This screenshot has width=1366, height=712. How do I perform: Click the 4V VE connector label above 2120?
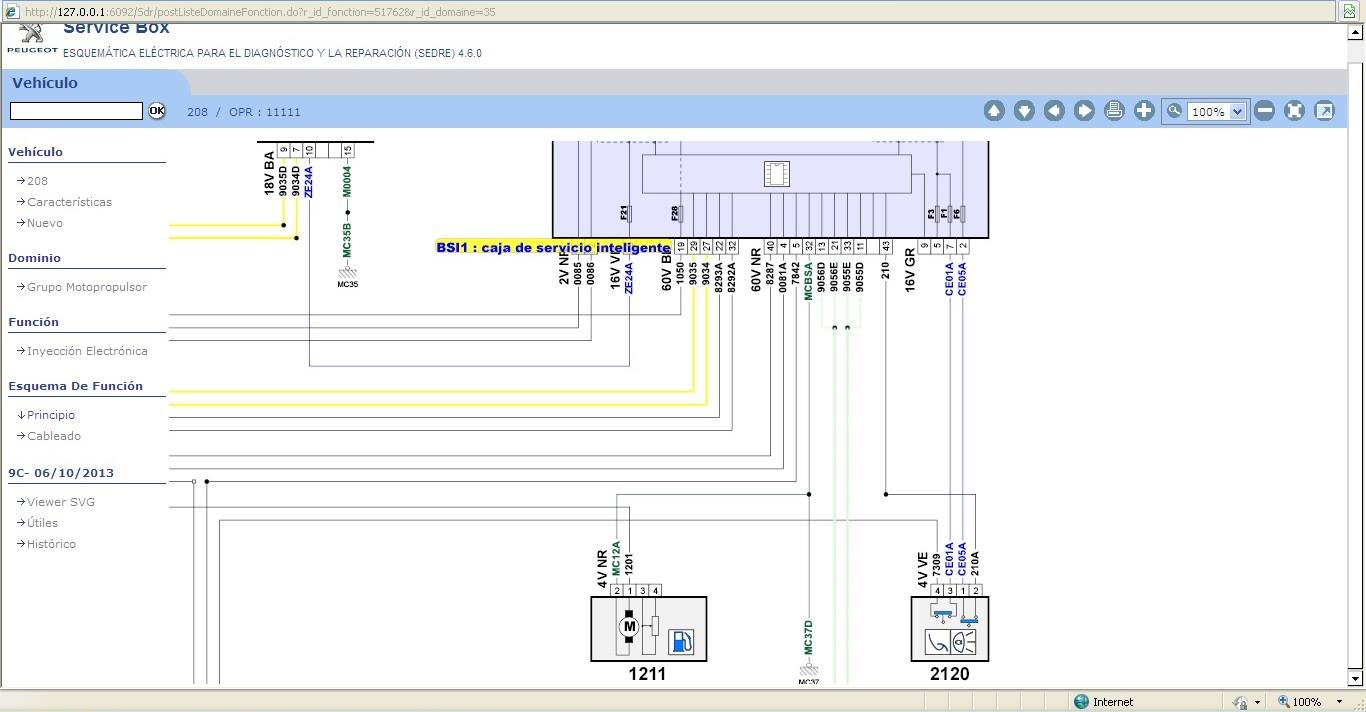click(x=923, y=568)
